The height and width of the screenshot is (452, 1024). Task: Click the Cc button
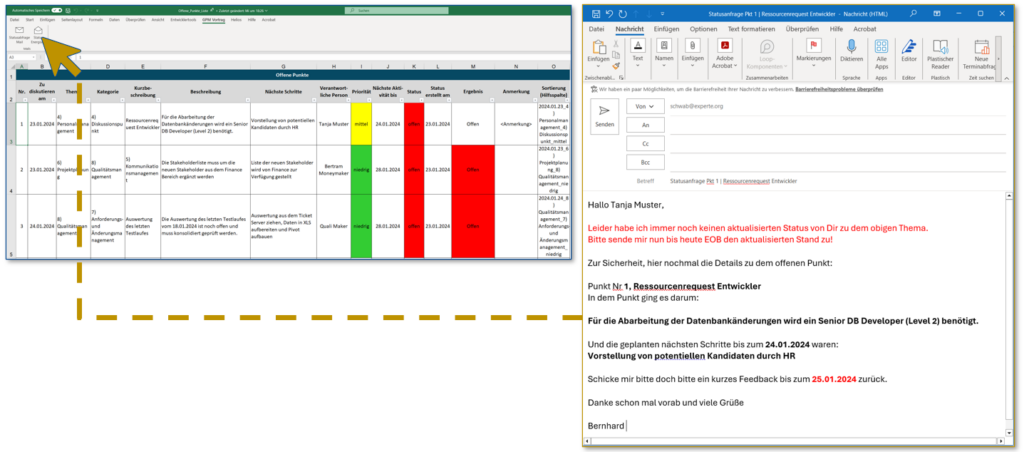click(x=645, y=143)
